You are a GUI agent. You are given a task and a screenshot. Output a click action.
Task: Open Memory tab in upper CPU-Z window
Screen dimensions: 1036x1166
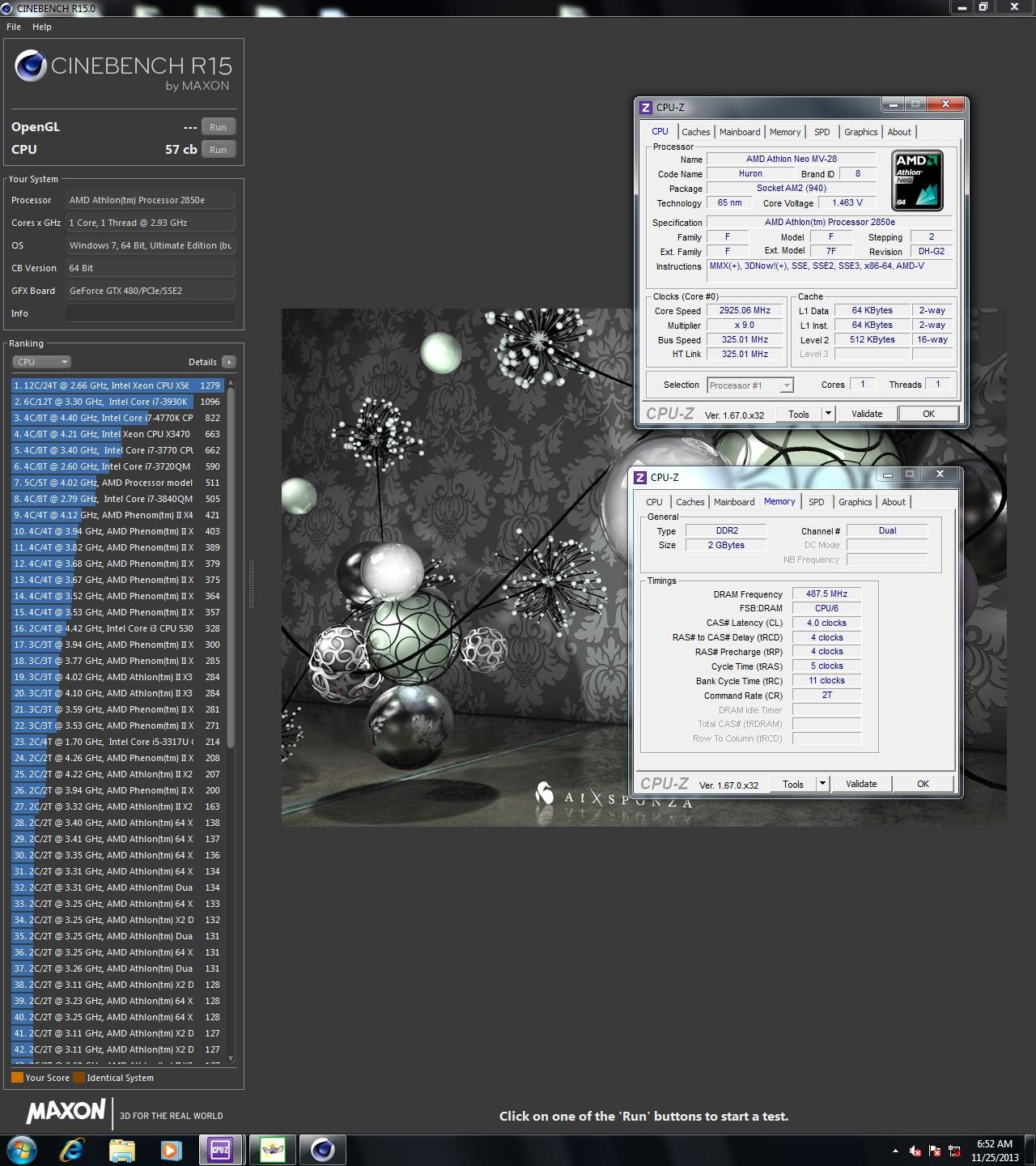coord(785,132)
